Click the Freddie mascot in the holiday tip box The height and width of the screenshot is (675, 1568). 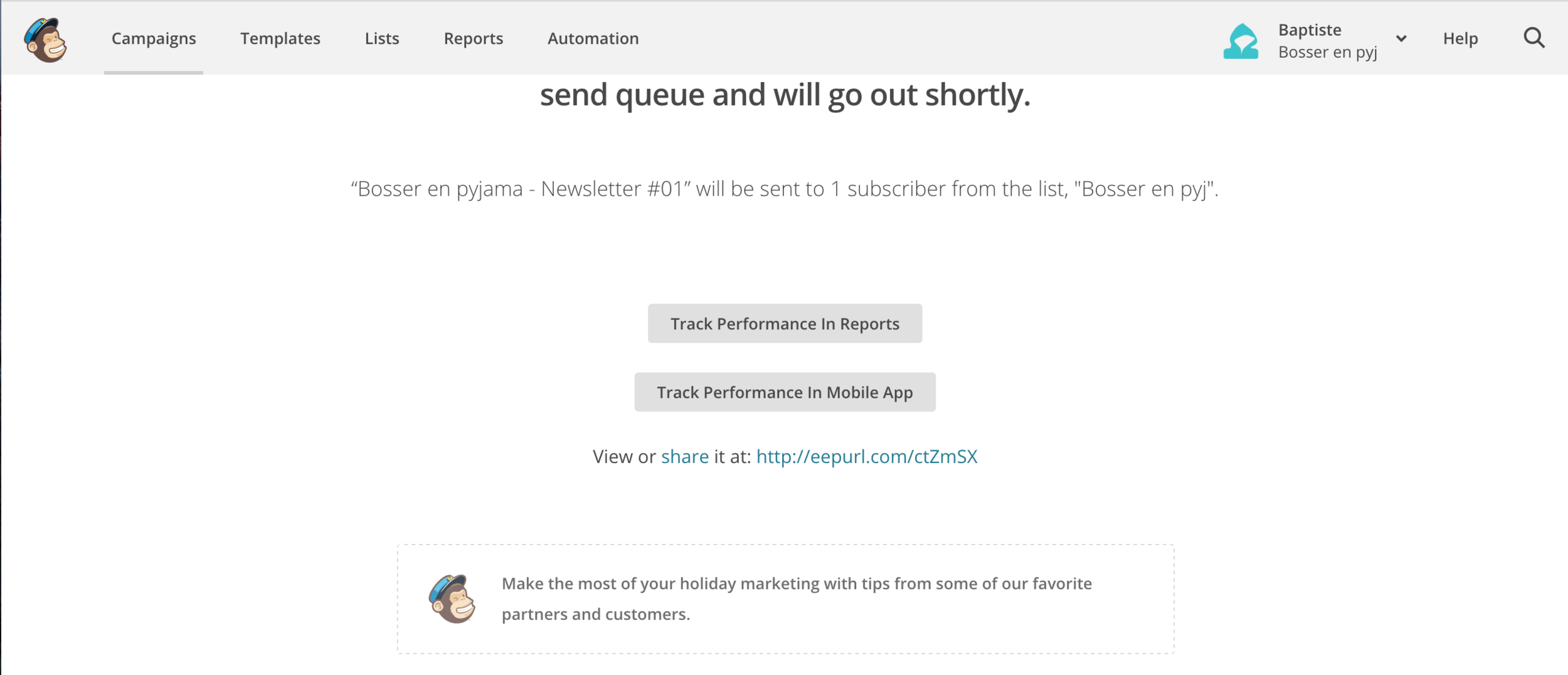[452, 598]
